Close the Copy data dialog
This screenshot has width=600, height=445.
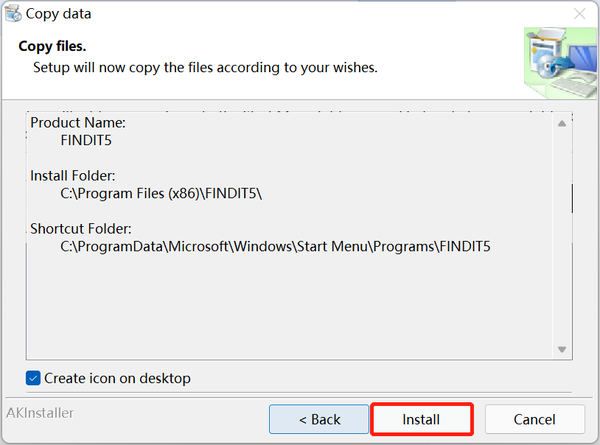579,14
